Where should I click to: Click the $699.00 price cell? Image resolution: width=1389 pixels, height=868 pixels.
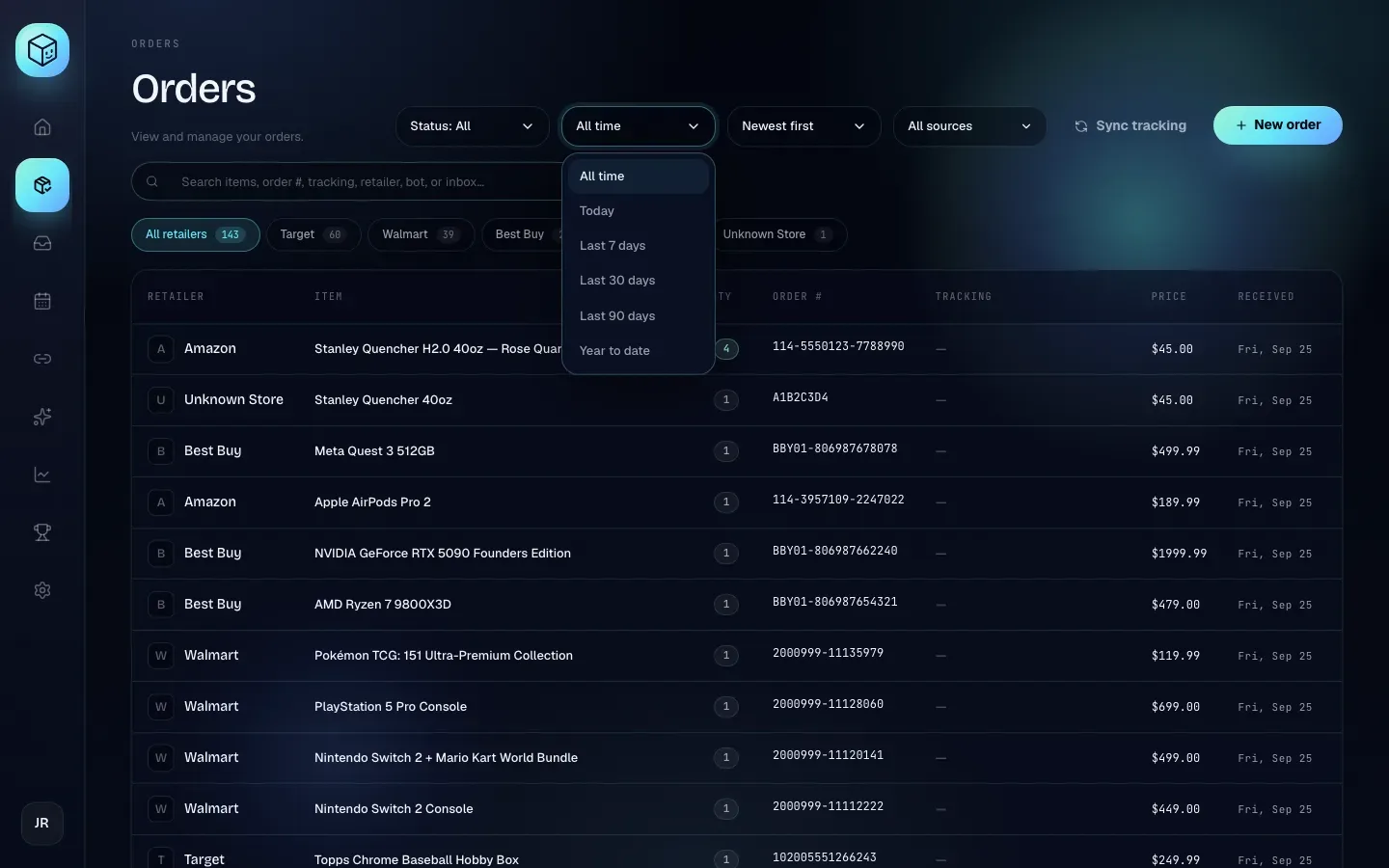click(x=1176, y=707)
